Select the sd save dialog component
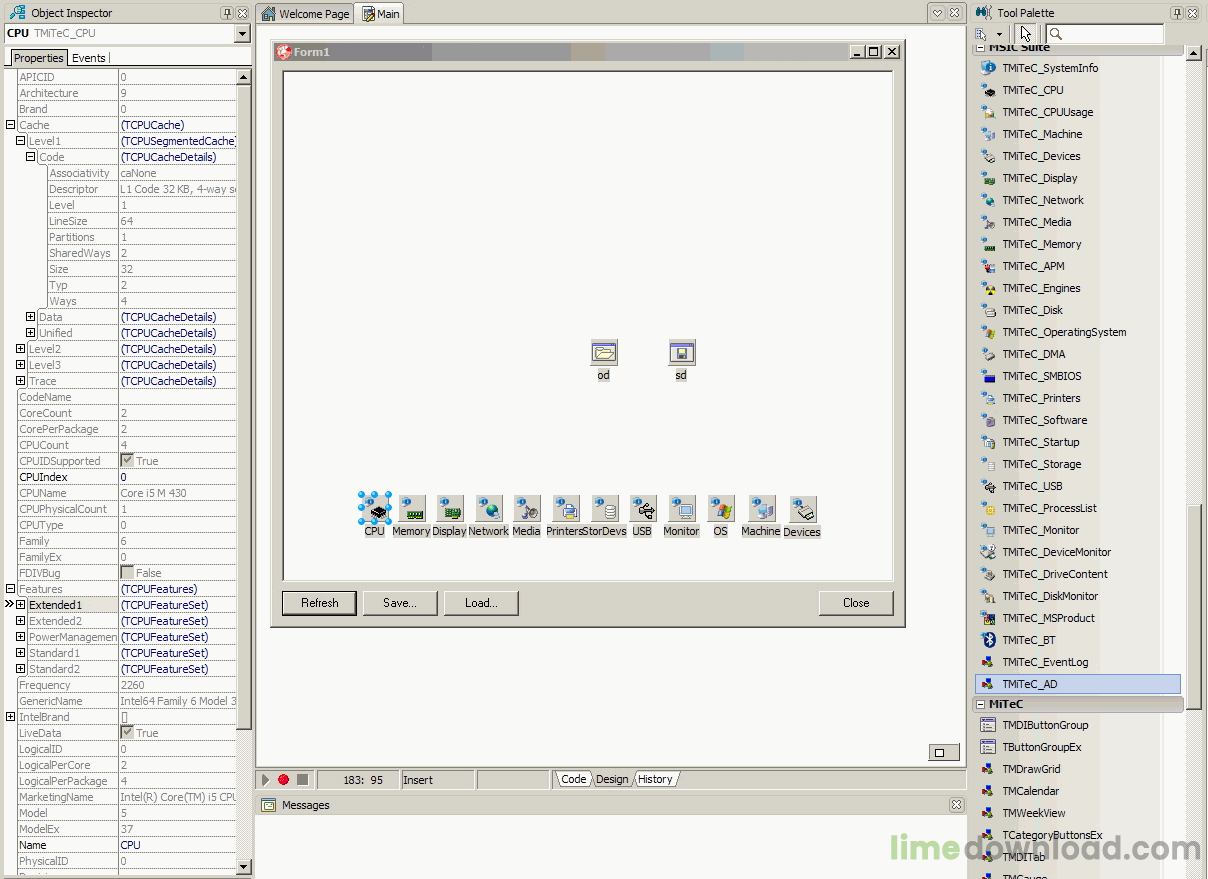 click(x=681, y=352)
